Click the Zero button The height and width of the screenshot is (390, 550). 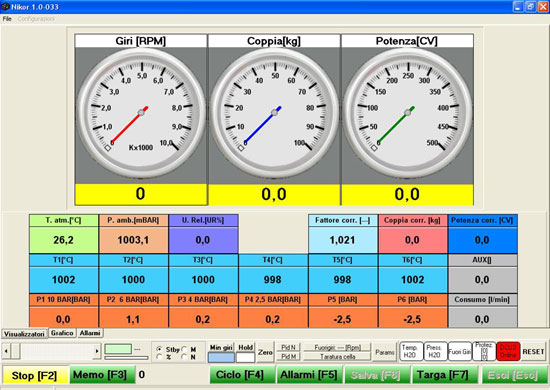(x=265, y=352)
